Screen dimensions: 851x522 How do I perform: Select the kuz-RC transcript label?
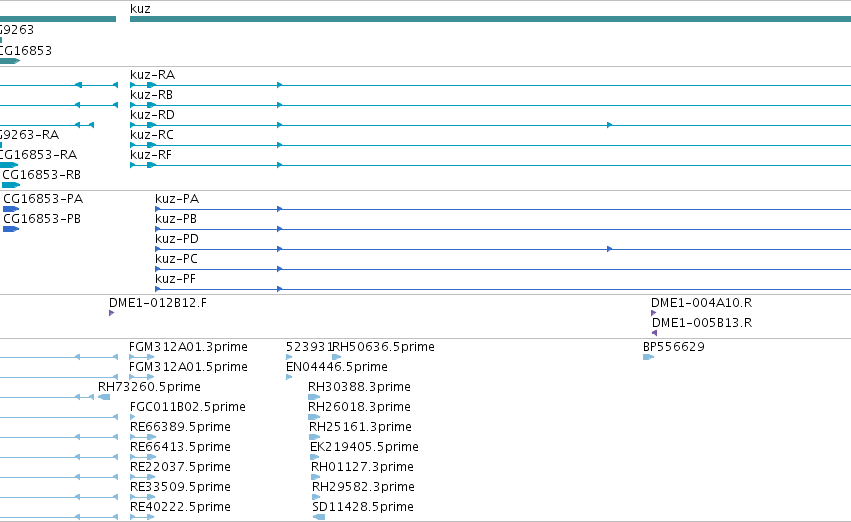(152, 135)
